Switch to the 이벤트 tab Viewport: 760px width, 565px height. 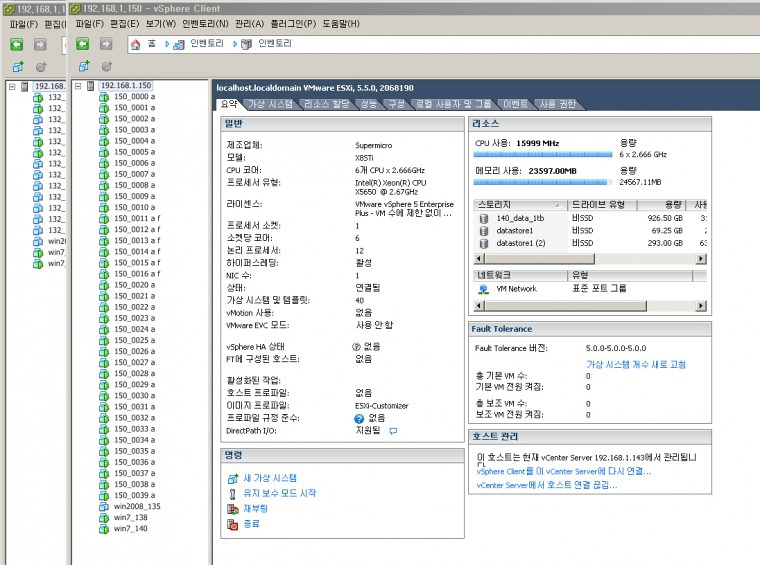[x=515, y=104]
